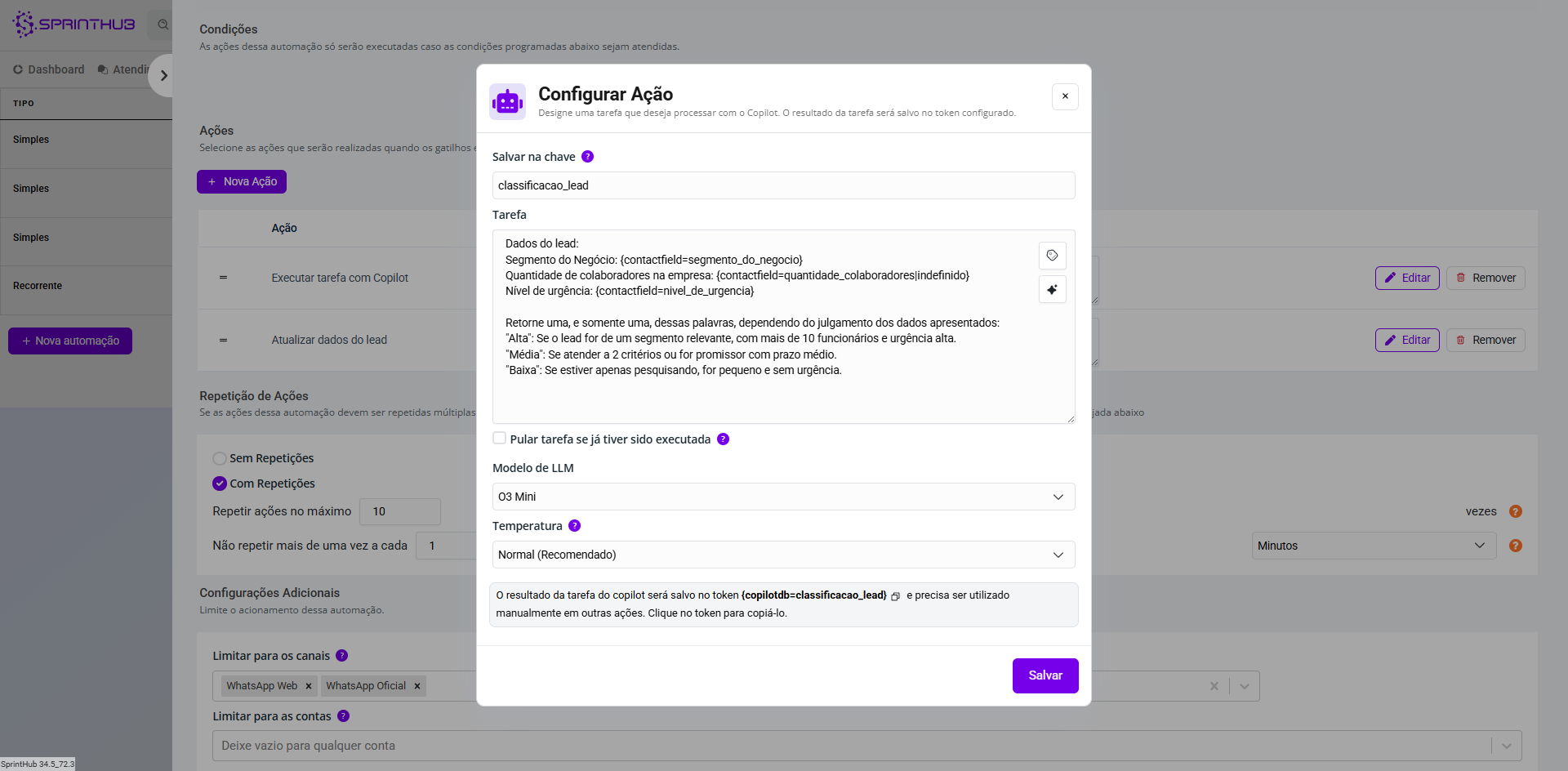Click the AI sparkle icon beside Tarefa
The image size is (1568, 771).
(x=1052, y=290)
